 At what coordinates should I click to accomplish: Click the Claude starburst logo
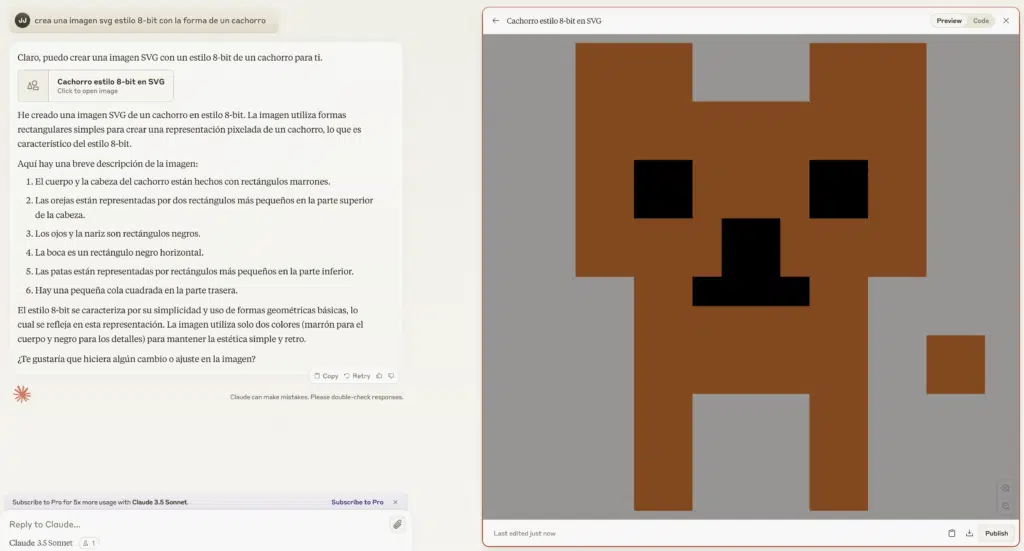pyautogui.click(x=22, y=394)
